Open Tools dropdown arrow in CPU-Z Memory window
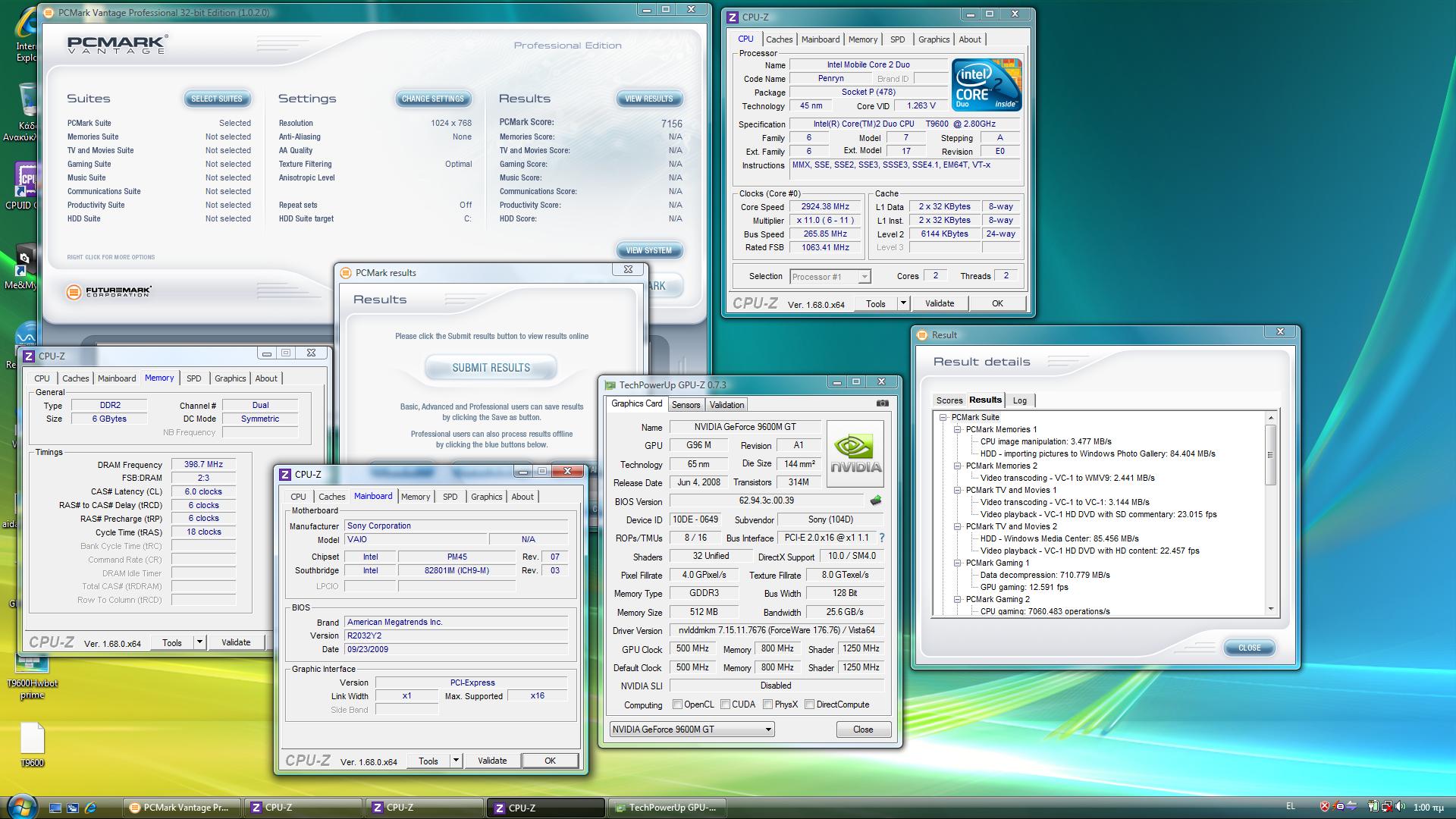The height and width of the screenshot is (819, 1456). pyautogui.click(x=199, y=642)
